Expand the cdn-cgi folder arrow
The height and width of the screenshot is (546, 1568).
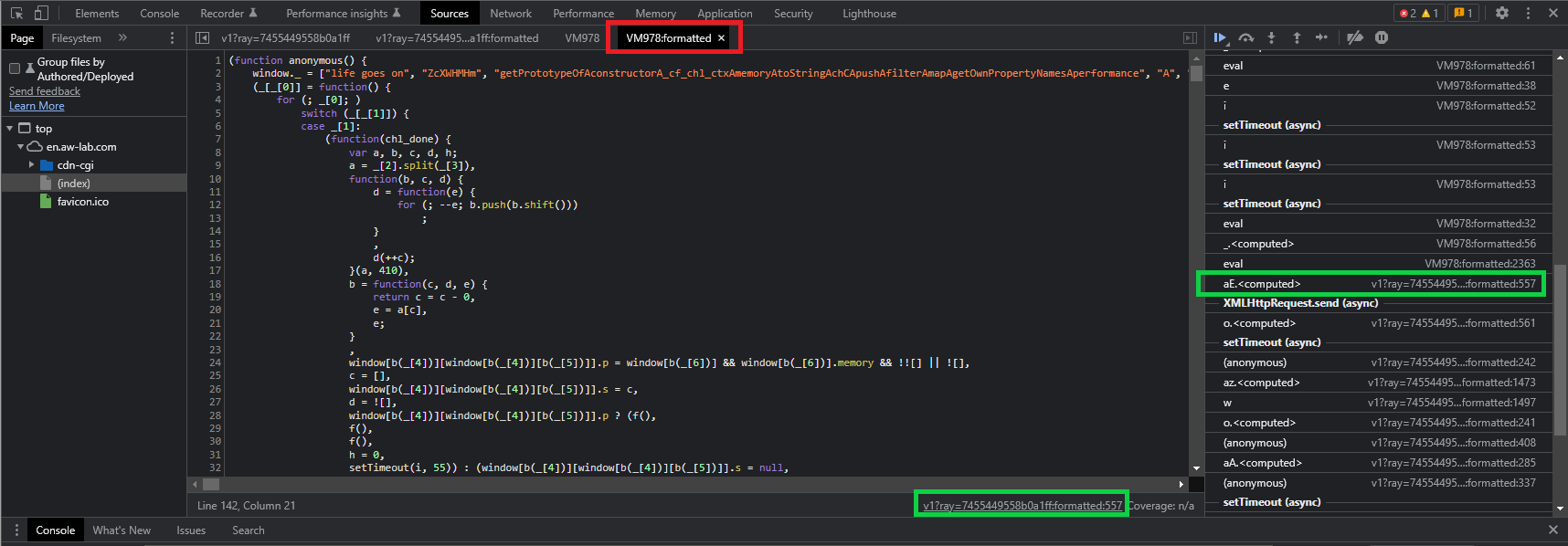click(x=31, y=165)
